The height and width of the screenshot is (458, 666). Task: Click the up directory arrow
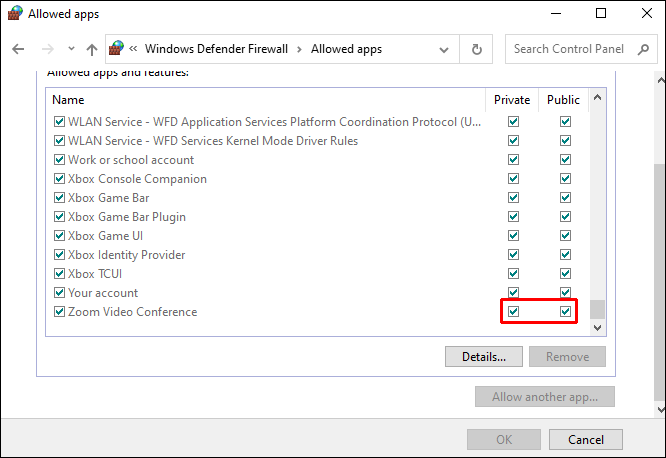(92, 49)
